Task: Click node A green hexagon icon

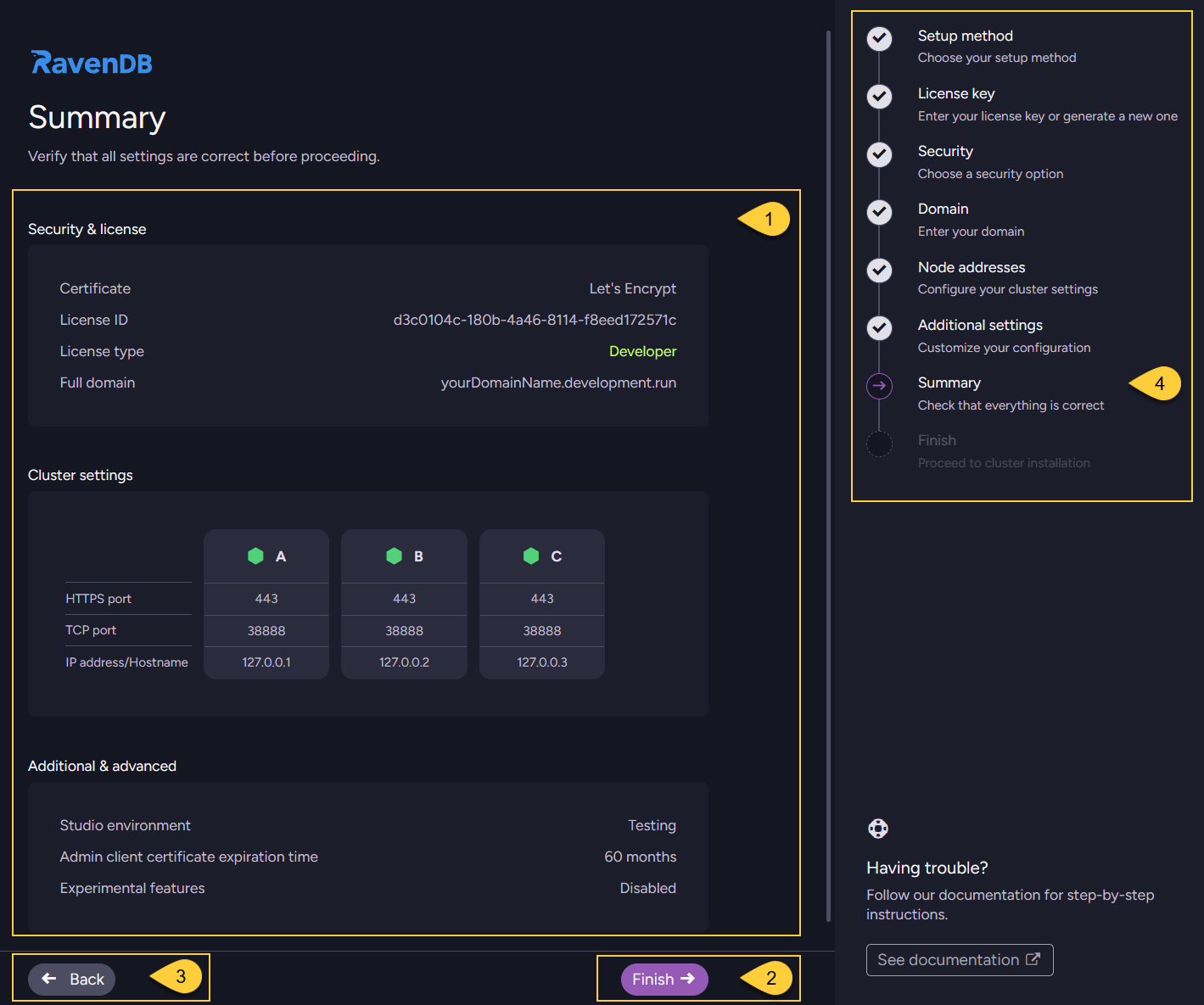Action: pos(255,556)
